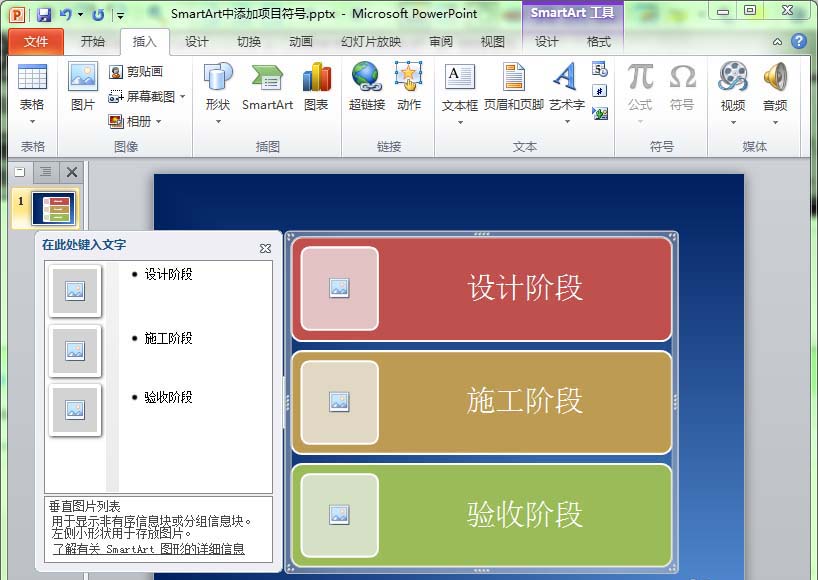This screenshot has height=580, width=818.
Task: Click picture placeholder in red 设计阶段 shape
Action: tap(340, 288)
